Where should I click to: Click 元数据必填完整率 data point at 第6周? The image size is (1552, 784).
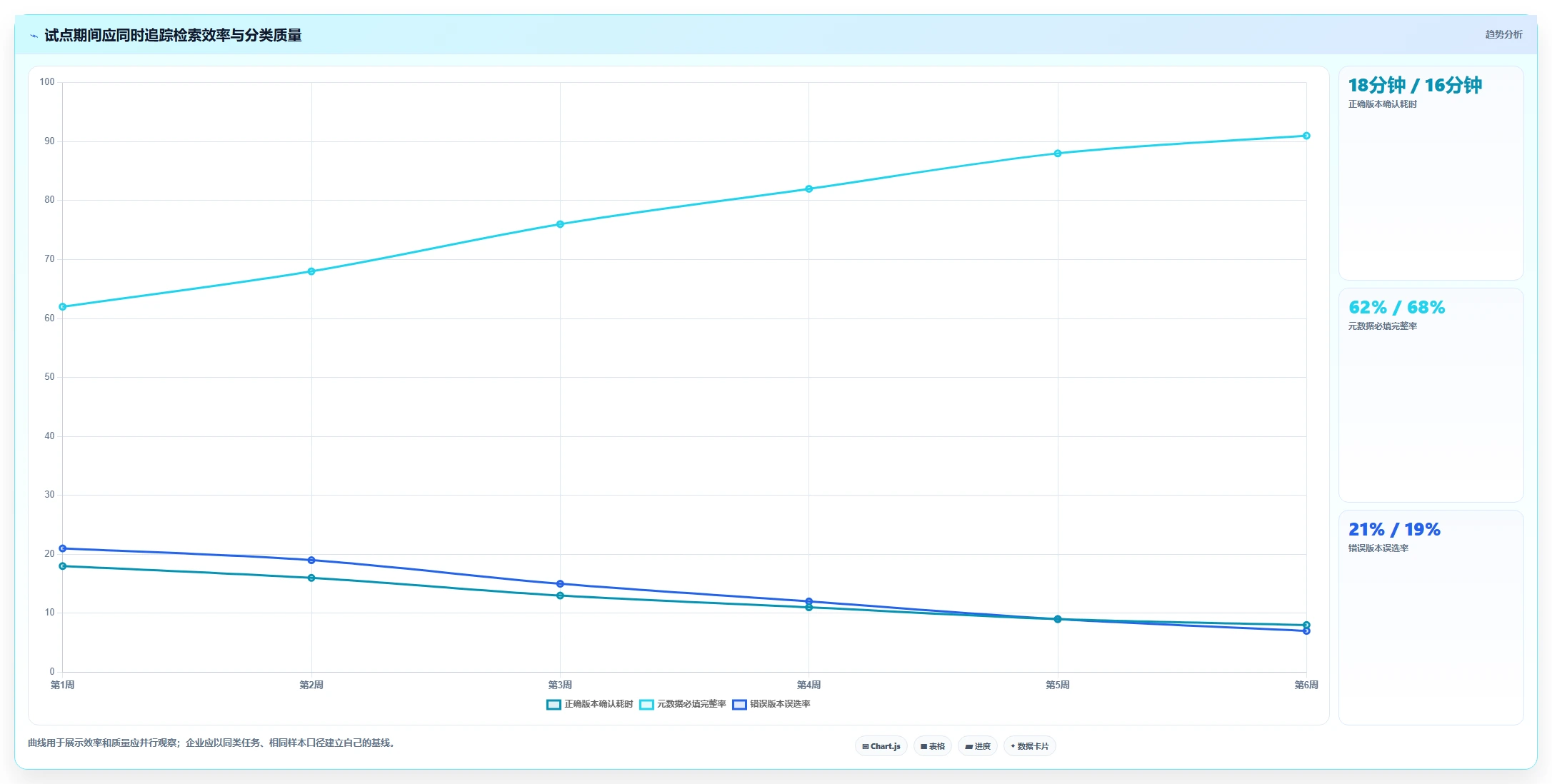1306,136
